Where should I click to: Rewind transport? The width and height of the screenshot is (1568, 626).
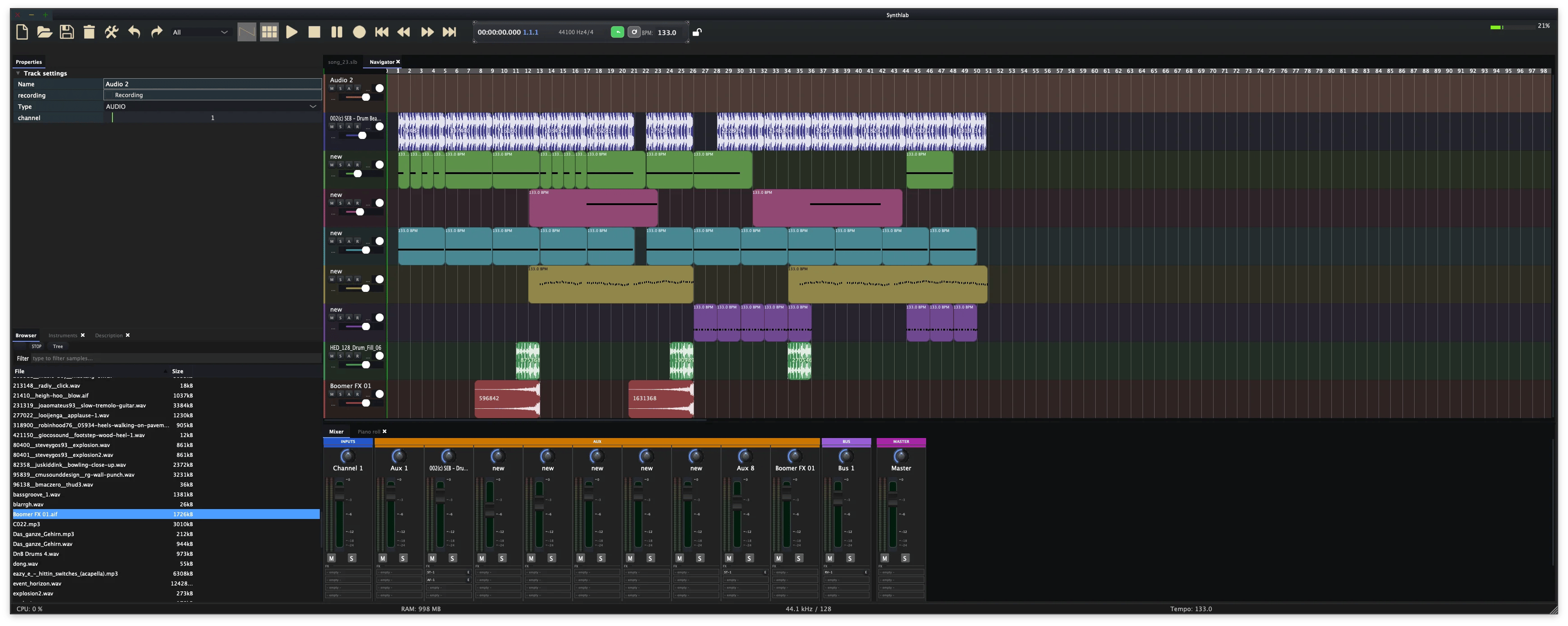[403, 32]
